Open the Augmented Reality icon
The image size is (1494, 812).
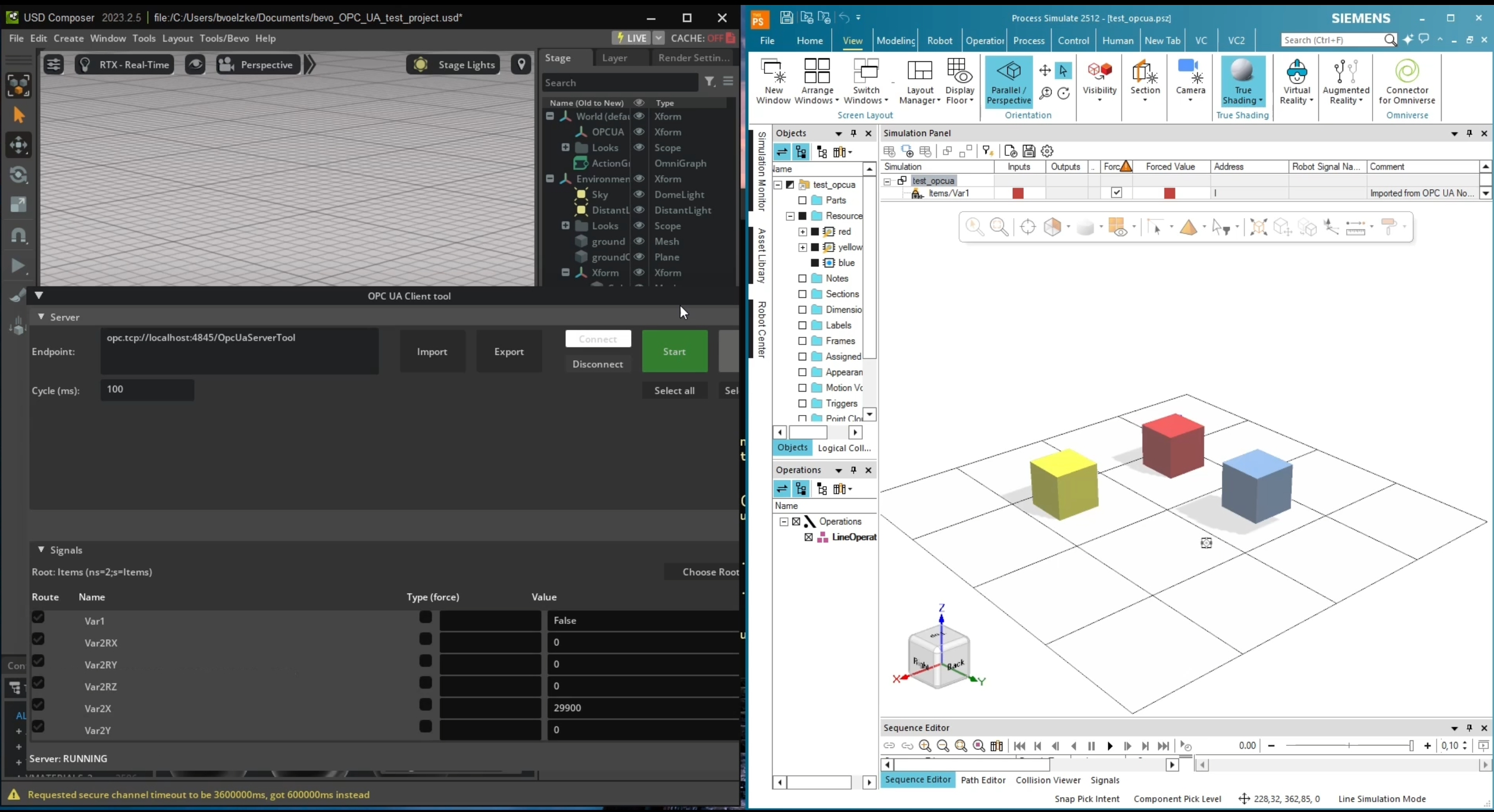point(1345,71)
